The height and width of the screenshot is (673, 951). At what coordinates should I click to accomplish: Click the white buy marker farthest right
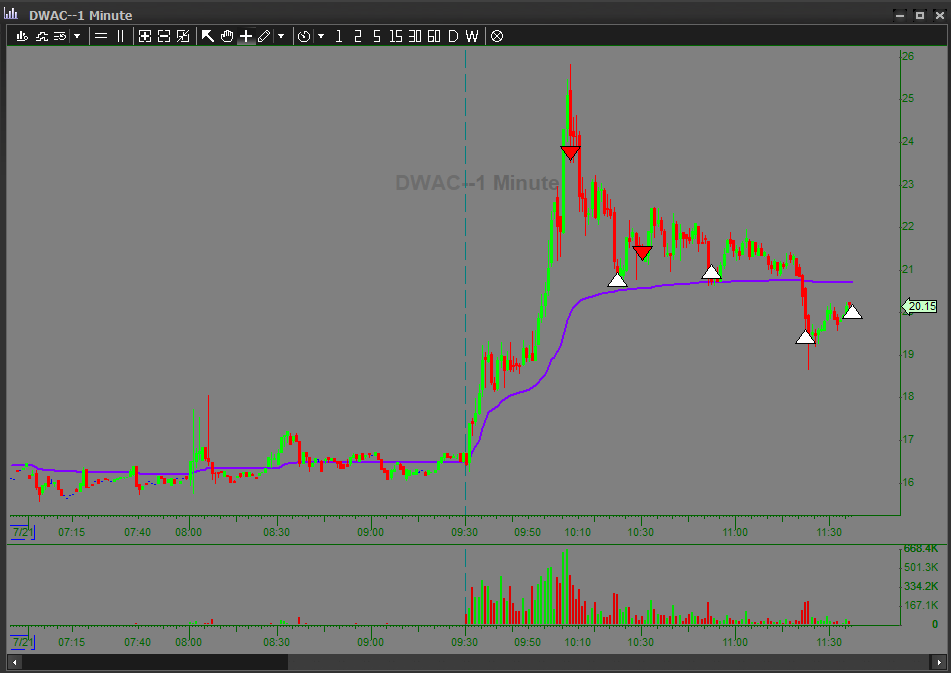(x=852, y=312)
